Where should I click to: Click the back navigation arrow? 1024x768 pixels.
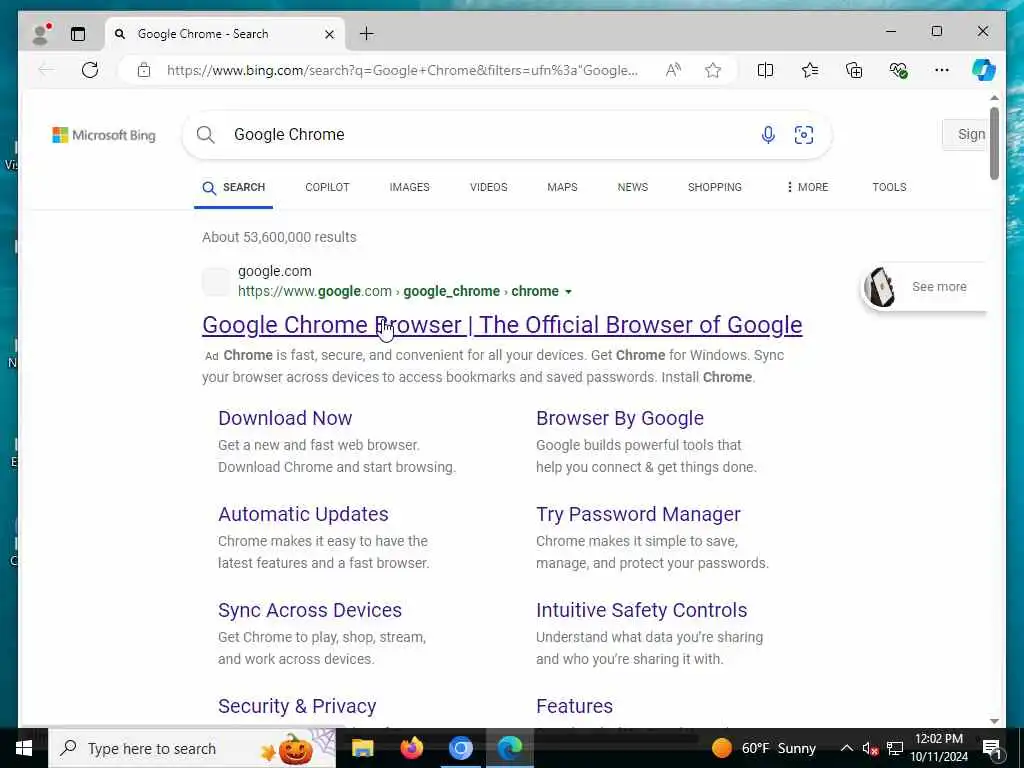[x=46, y=70]
